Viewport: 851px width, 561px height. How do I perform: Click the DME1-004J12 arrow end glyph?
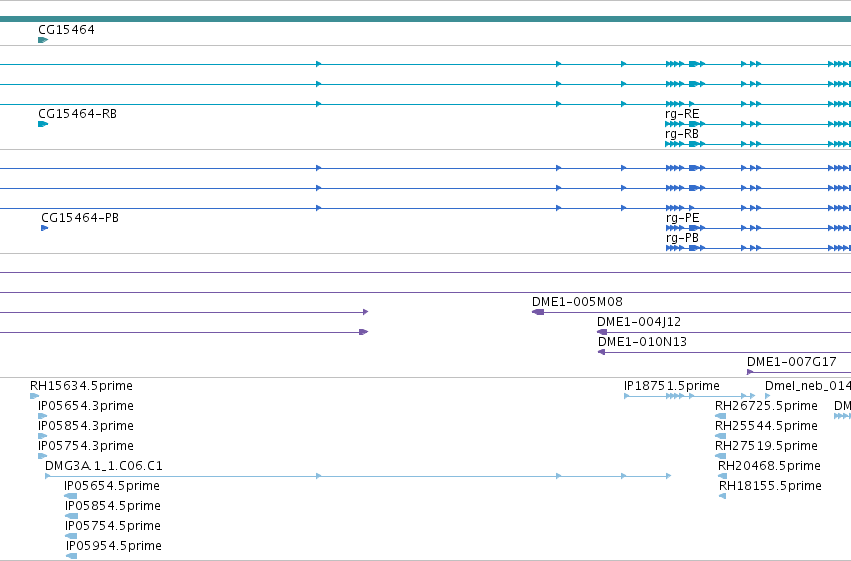pyautogui.click(x=602, y=332)
